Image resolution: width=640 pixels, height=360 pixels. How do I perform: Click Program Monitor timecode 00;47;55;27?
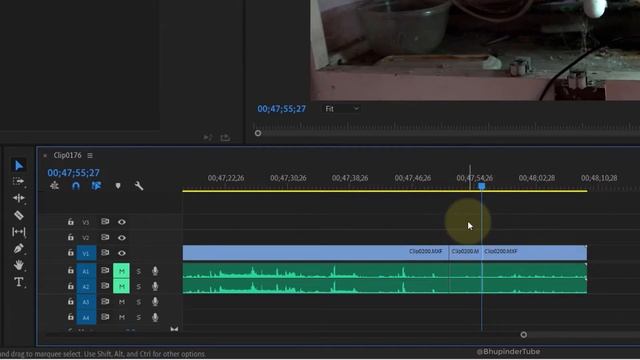click(x=281, y=109)
